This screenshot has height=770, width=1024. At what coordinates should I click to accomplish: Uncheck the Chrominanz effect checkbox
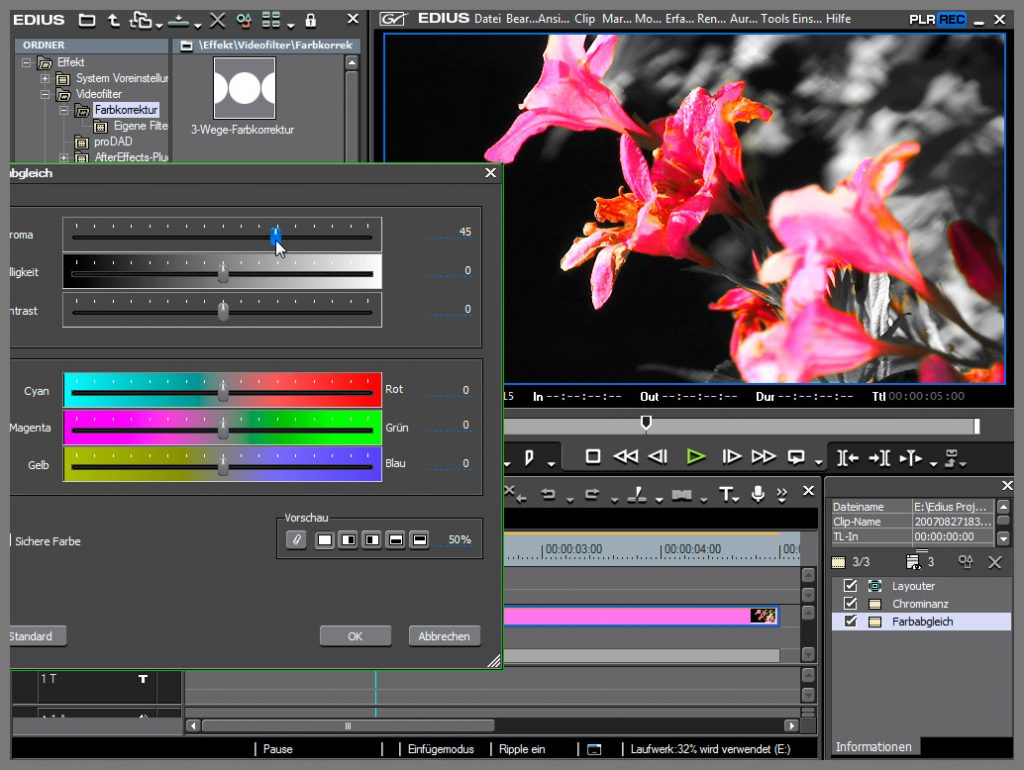pyautogui.click(x=851, y=604)
